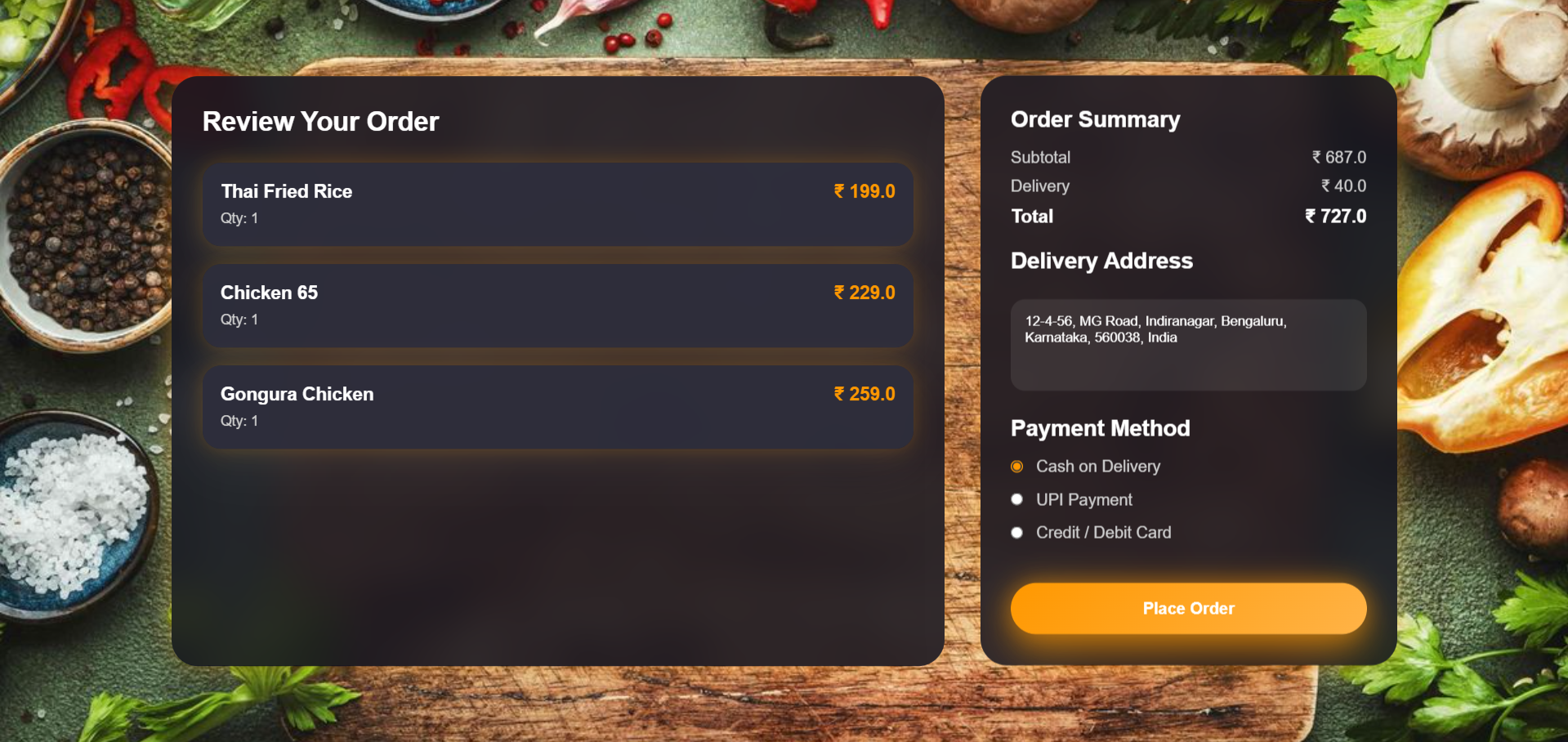Screen dimensions: 1568x742
Task: Click the Thai Fried Rice order item
Action: tap(558, 204)
